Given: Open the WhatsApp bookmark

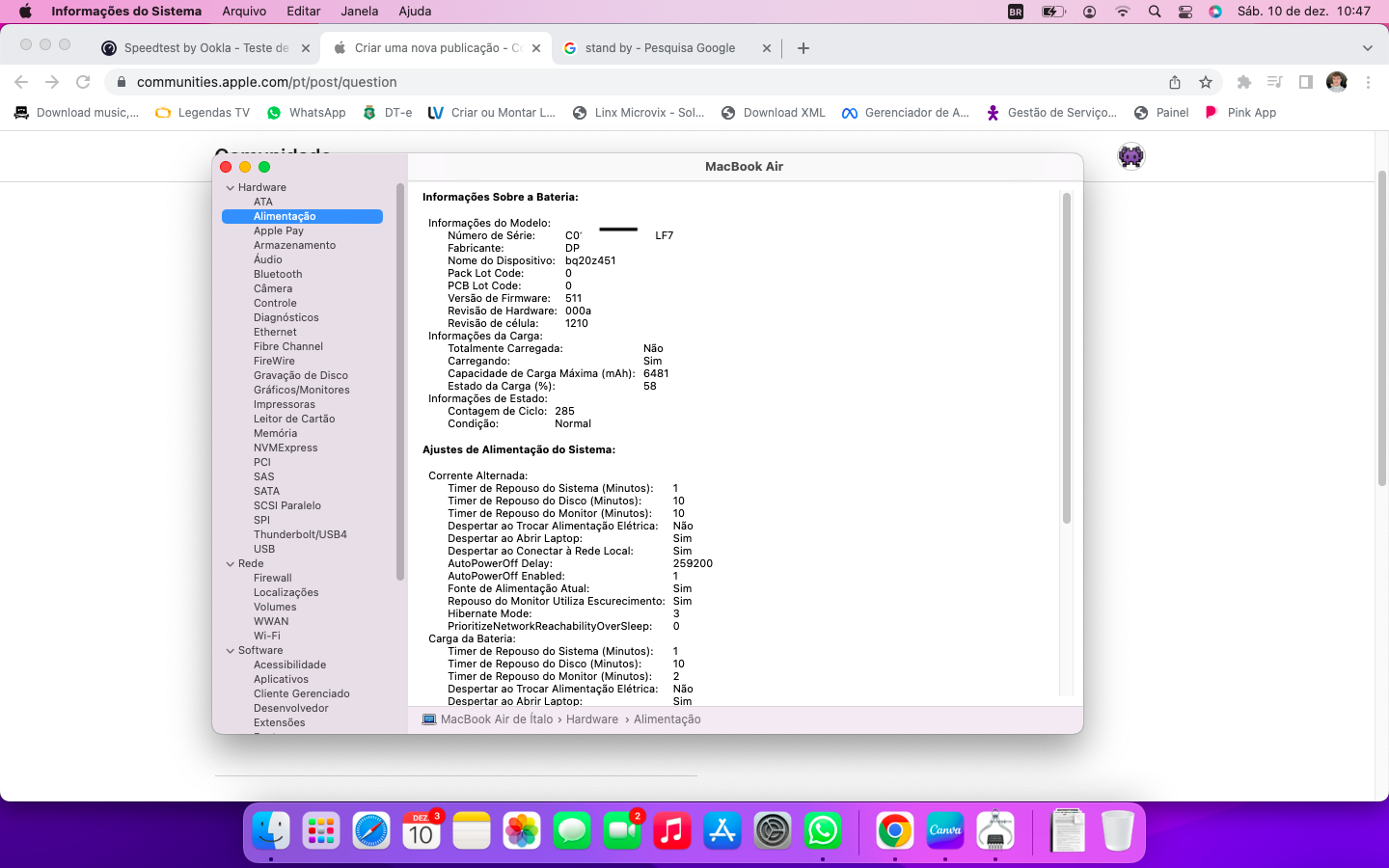Looking at the screenshot, I should click(306, 113).
